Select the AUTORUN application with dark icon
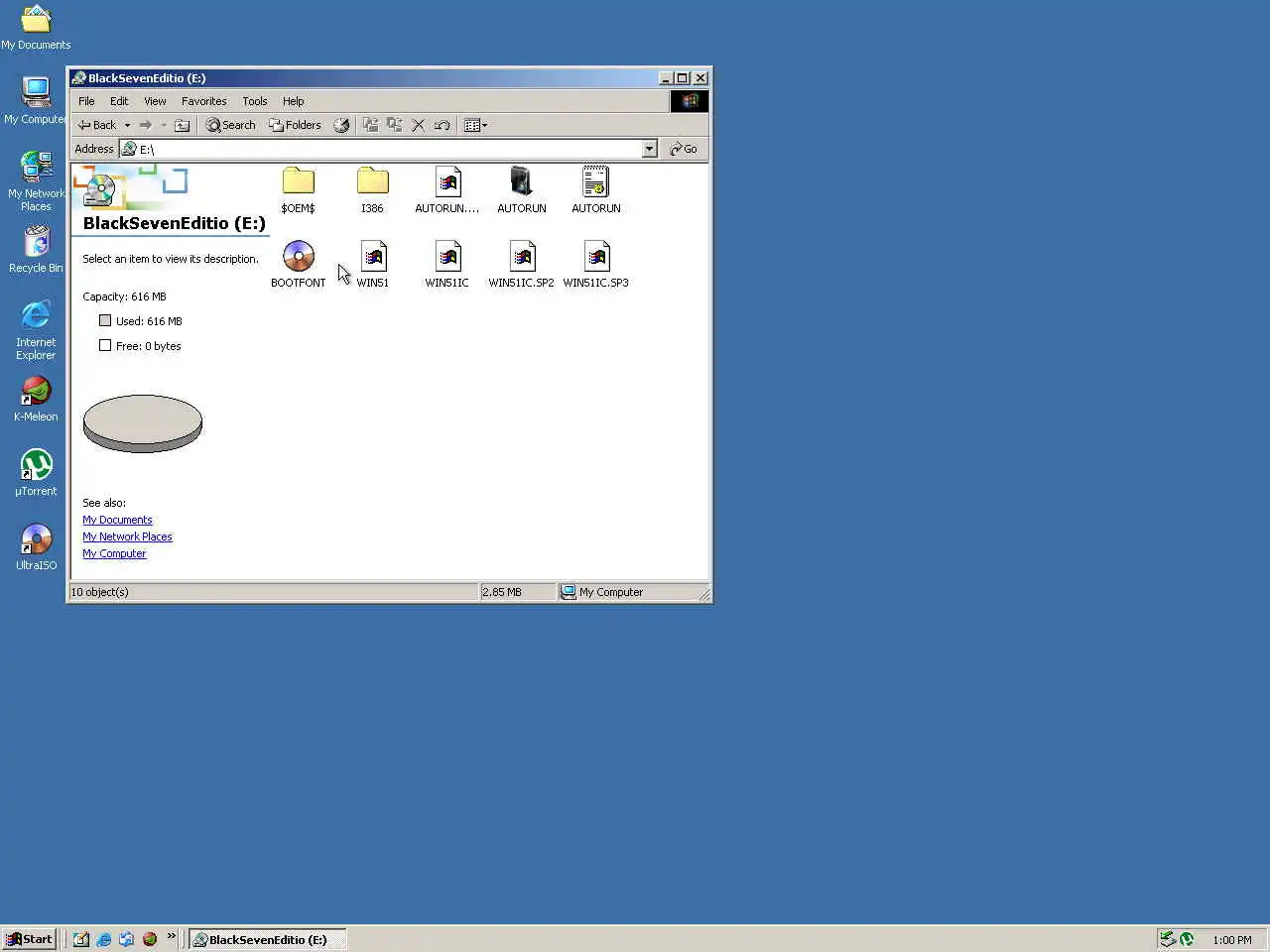 tap(522, 190)
